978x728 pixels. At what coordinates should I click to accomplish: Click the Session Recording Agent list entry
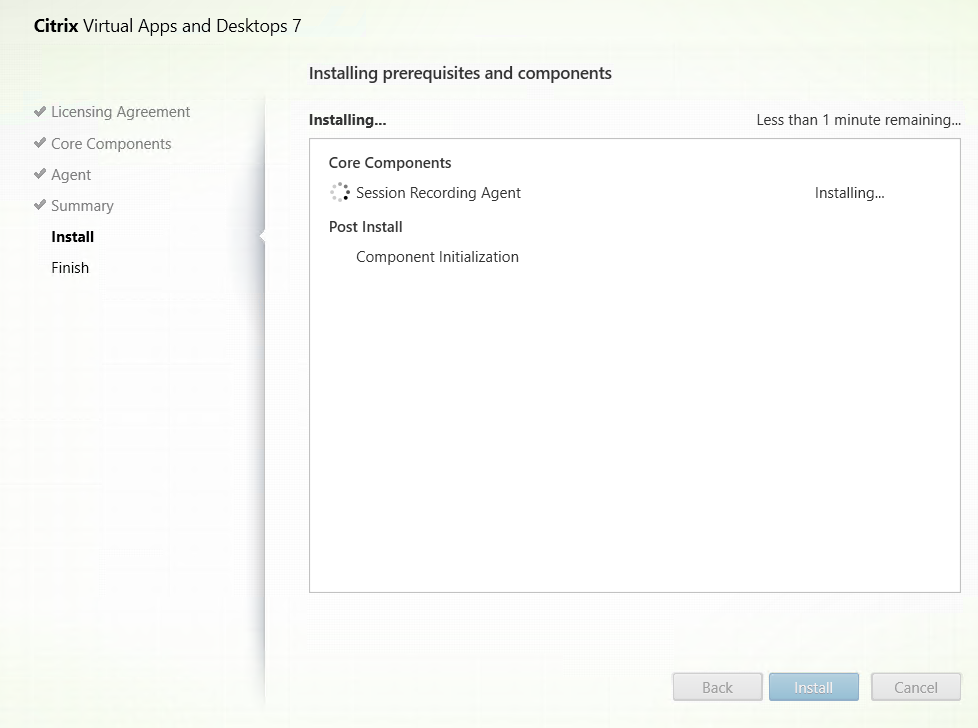(x=438, y=193)
